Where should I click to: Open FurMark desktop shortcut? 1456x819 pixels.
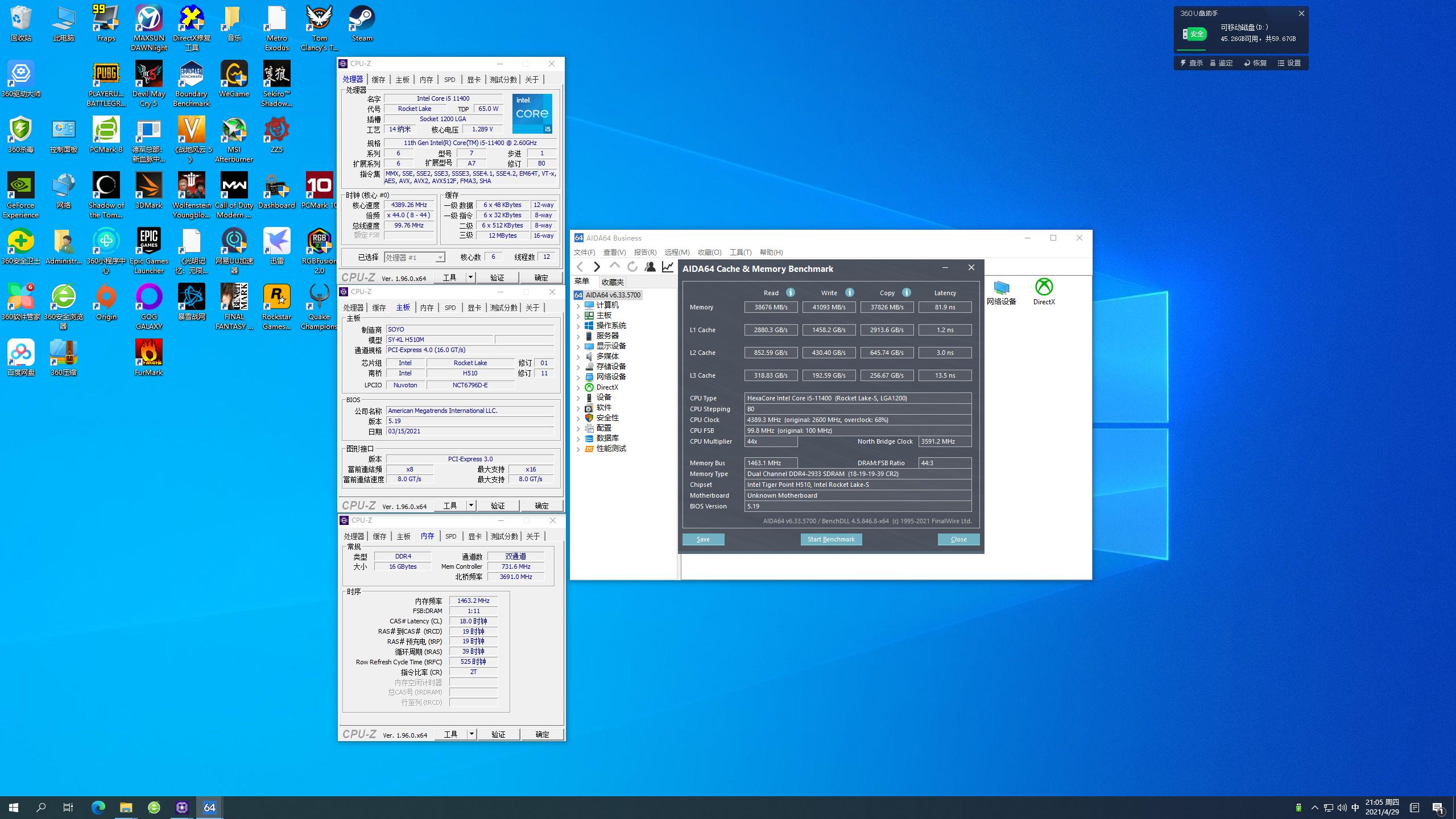[148, 358]
